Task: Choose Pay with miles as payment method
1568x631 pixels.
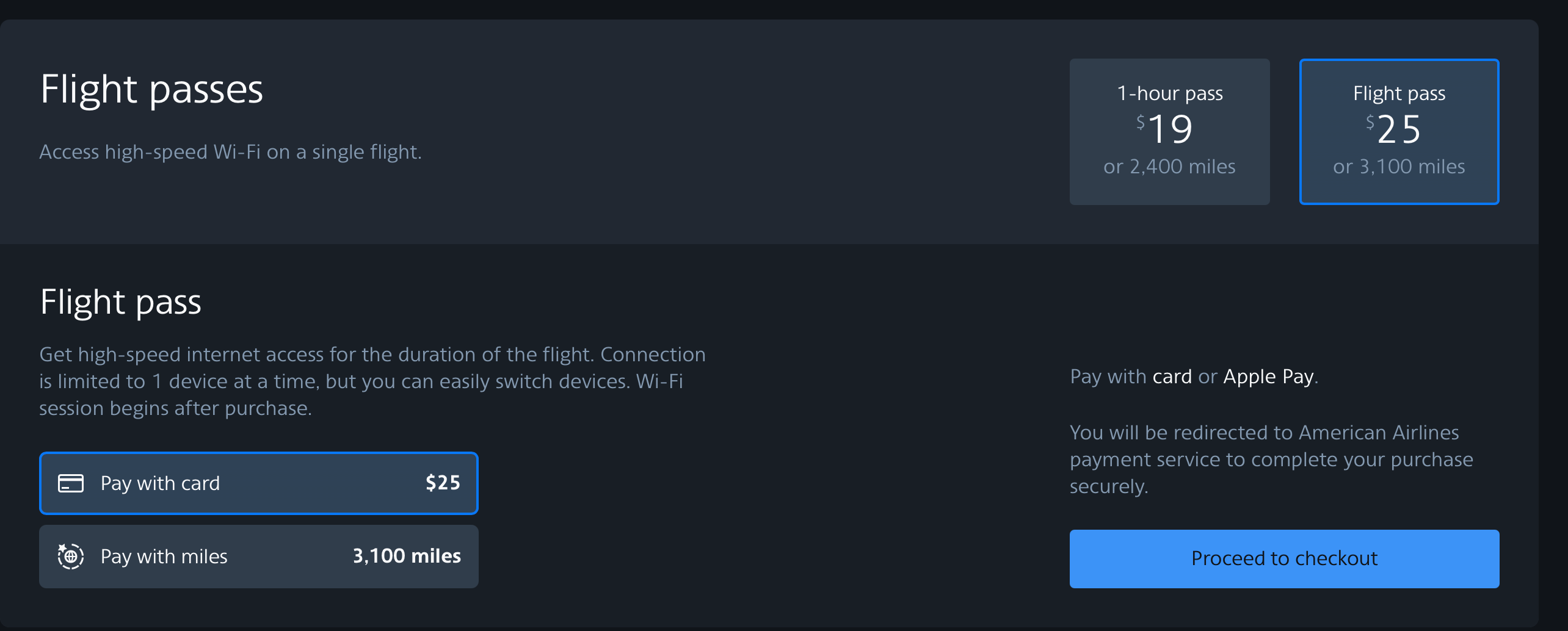Action: pyautogui.click(x=258, y=556)
